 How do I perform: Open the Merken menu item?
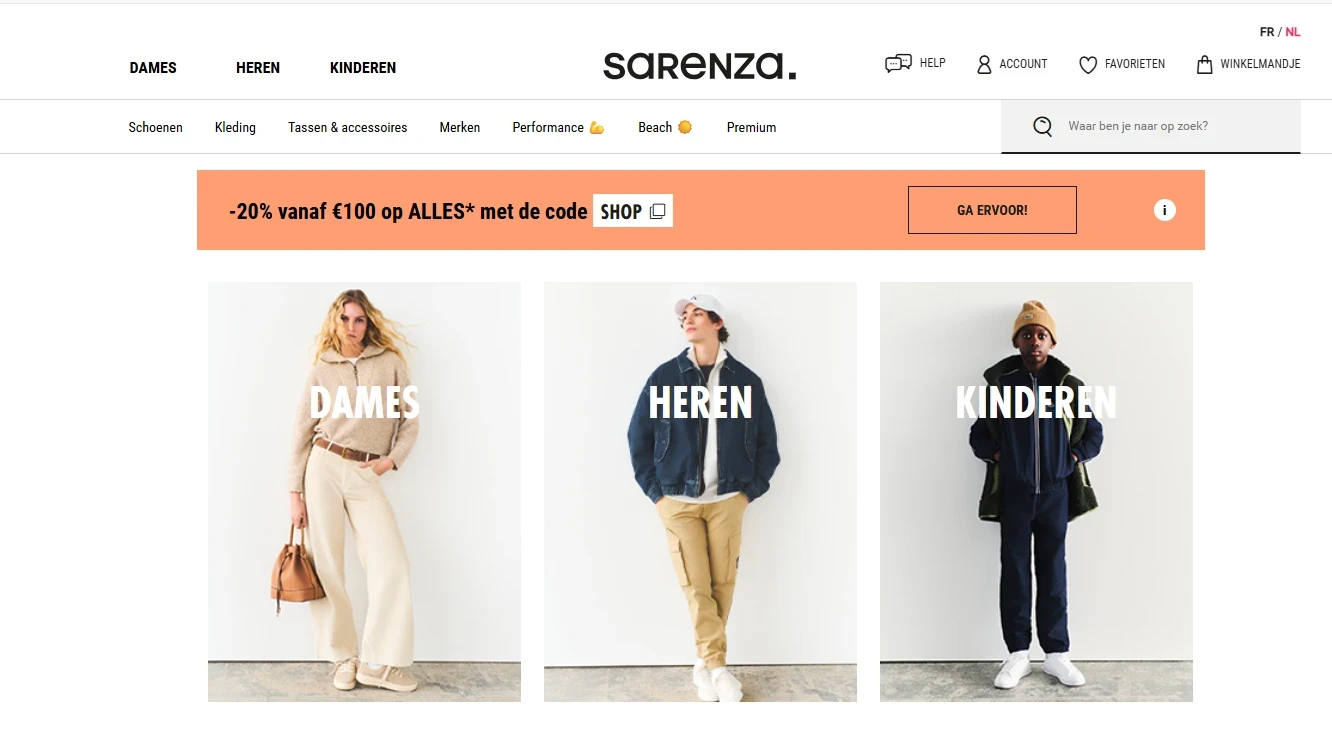(460, 127)
